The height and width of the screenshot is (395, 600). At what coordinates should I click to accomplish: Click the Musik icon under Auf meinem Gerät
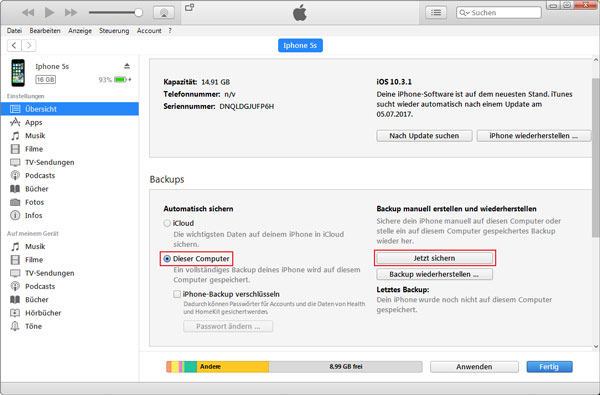click(x=15, y=246)
